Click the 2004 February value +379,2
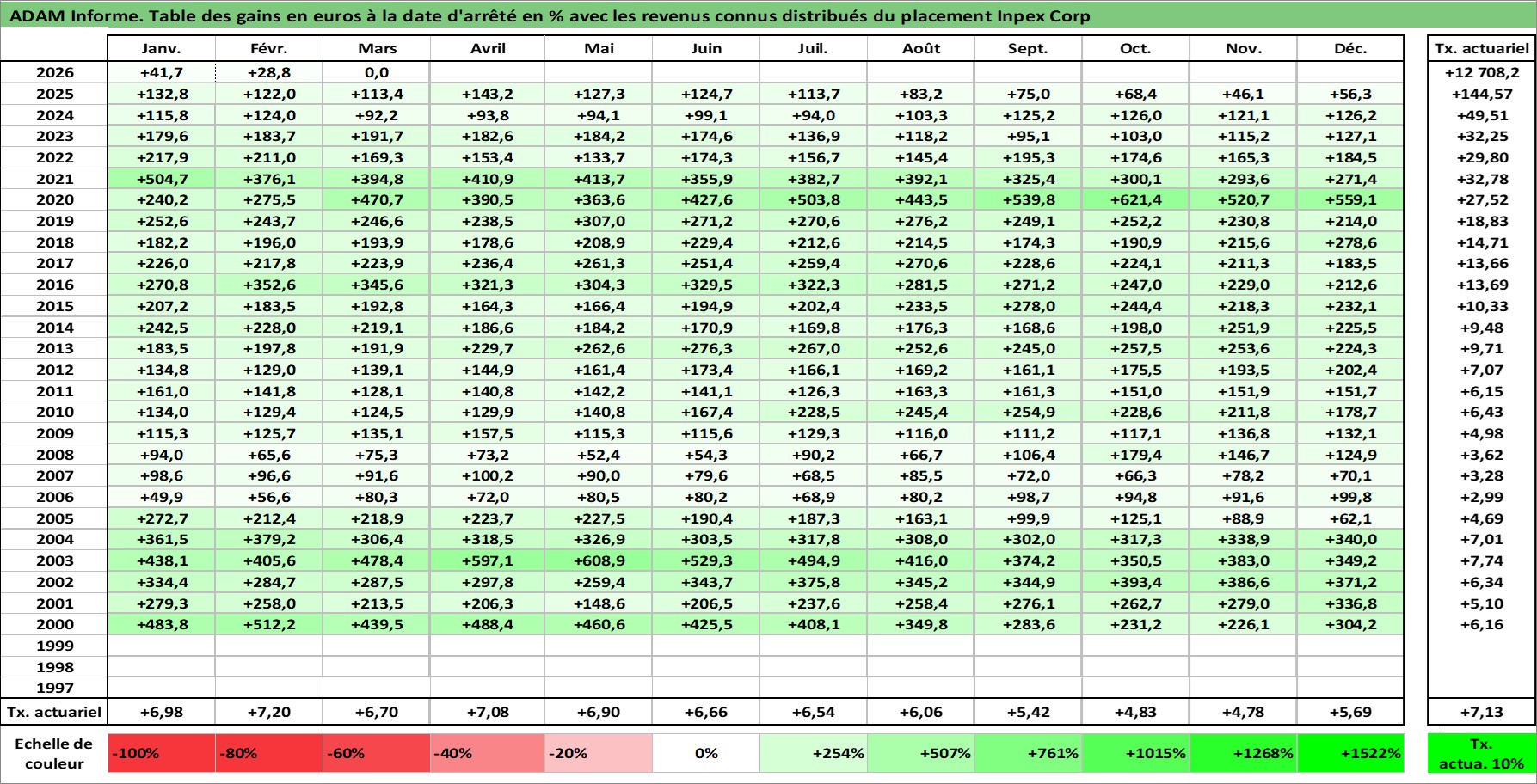The image size is (1537, 784). click(x=269, y=539)
